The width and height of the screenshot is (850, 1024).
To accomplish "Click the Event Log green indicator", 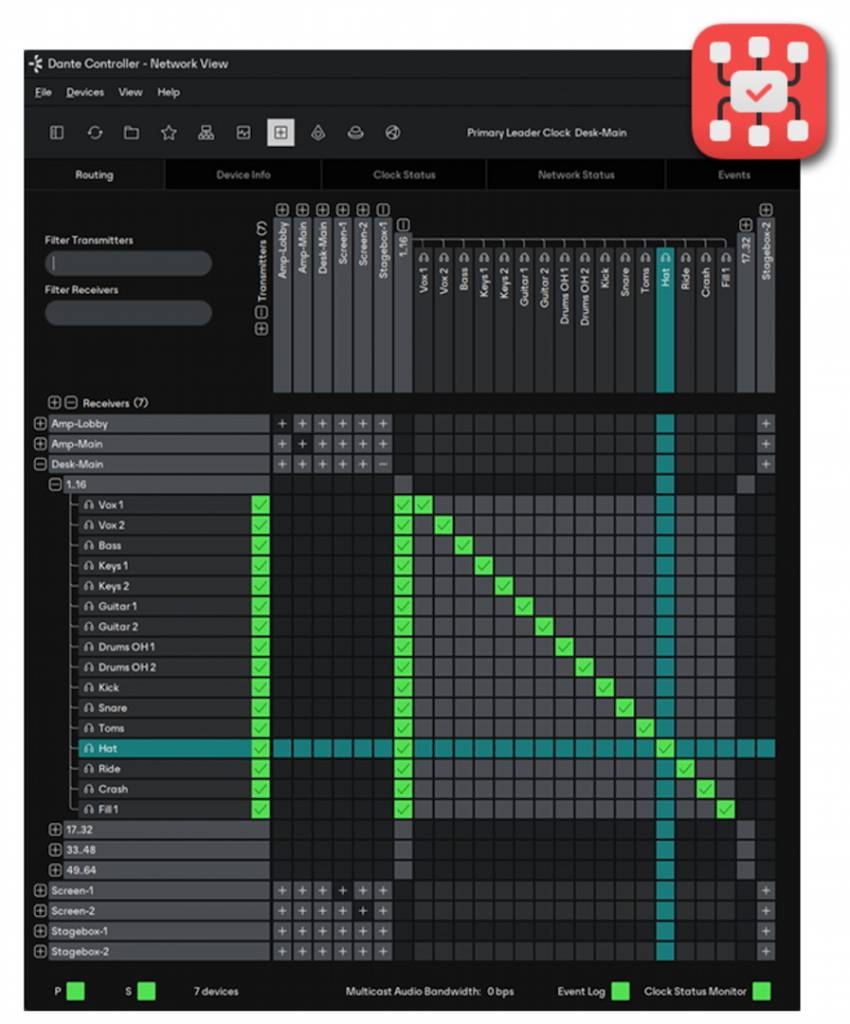I will coord(620,991).
